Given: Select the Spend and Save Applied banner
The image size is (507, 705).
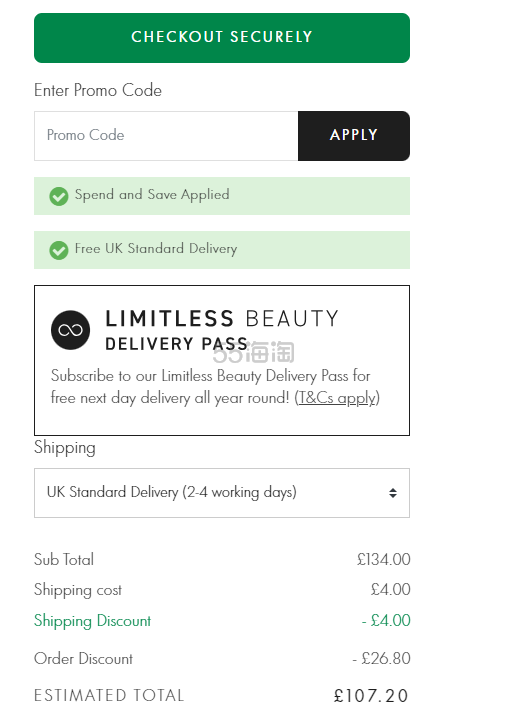Looking at the screenshot, I should coord(222,196).
